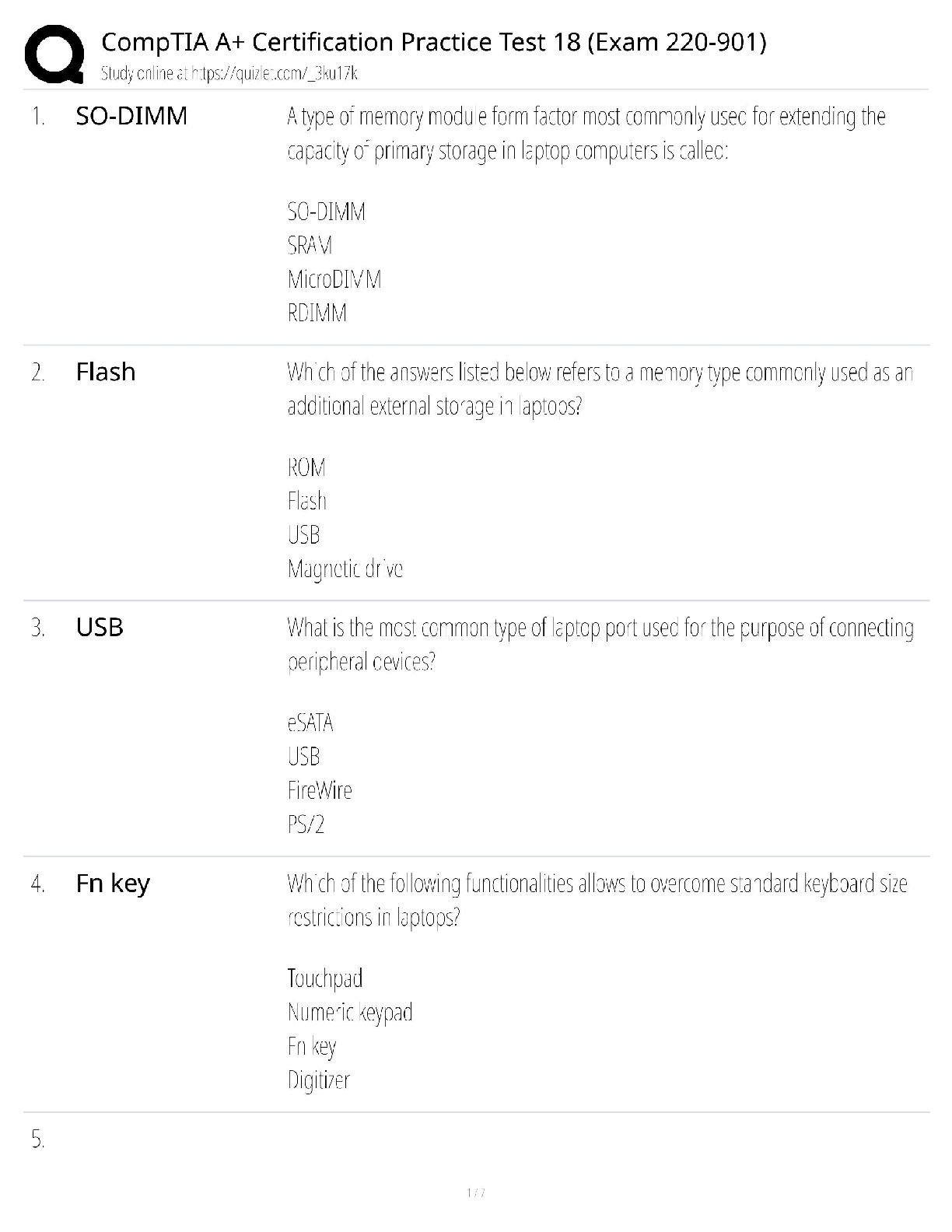This screenshot has width=952, height=1232.
Task: Choose the eSATA answer option
Action: click(x=310, y=723)
